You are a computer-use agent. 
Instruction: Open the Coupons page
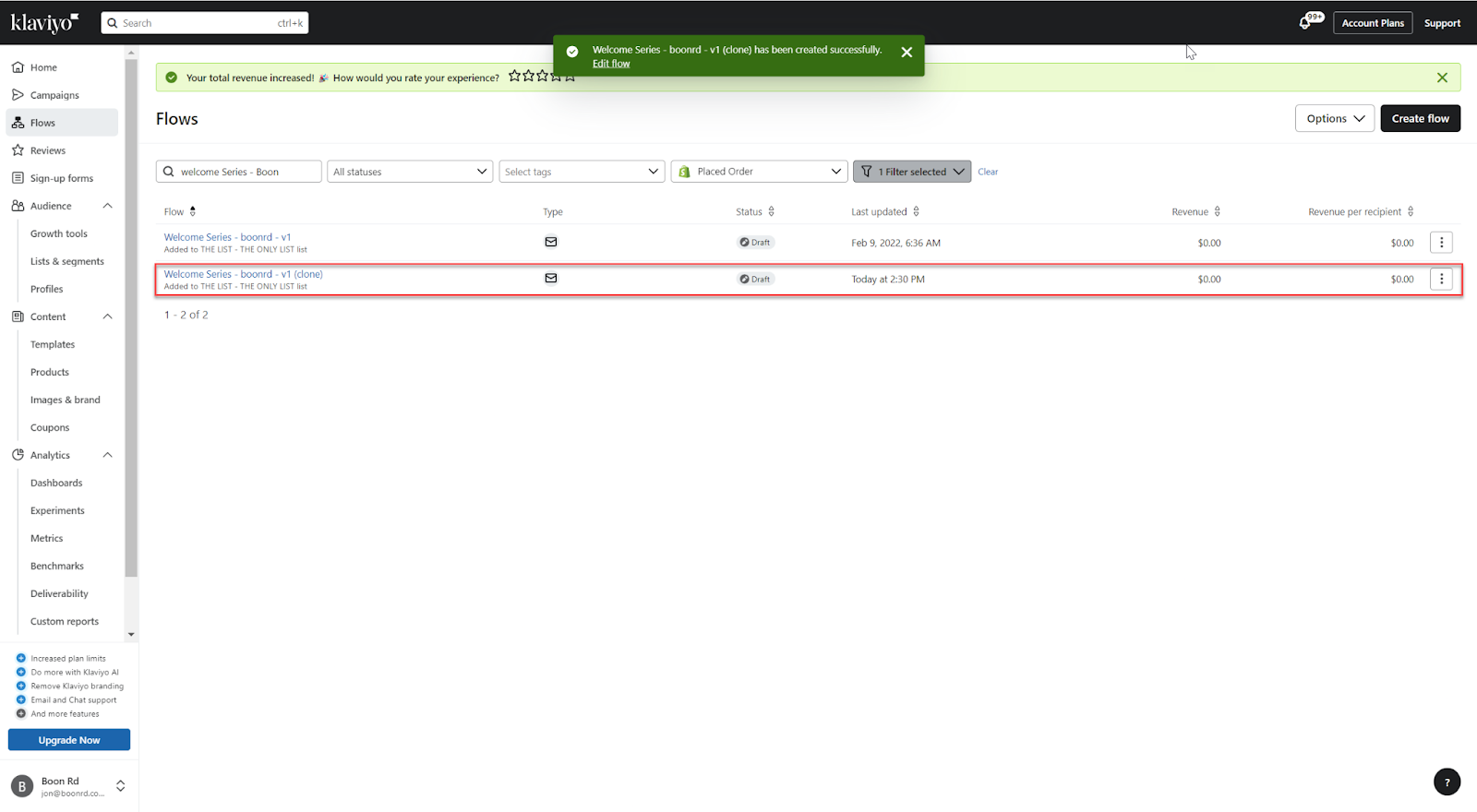tap(50, 427)
